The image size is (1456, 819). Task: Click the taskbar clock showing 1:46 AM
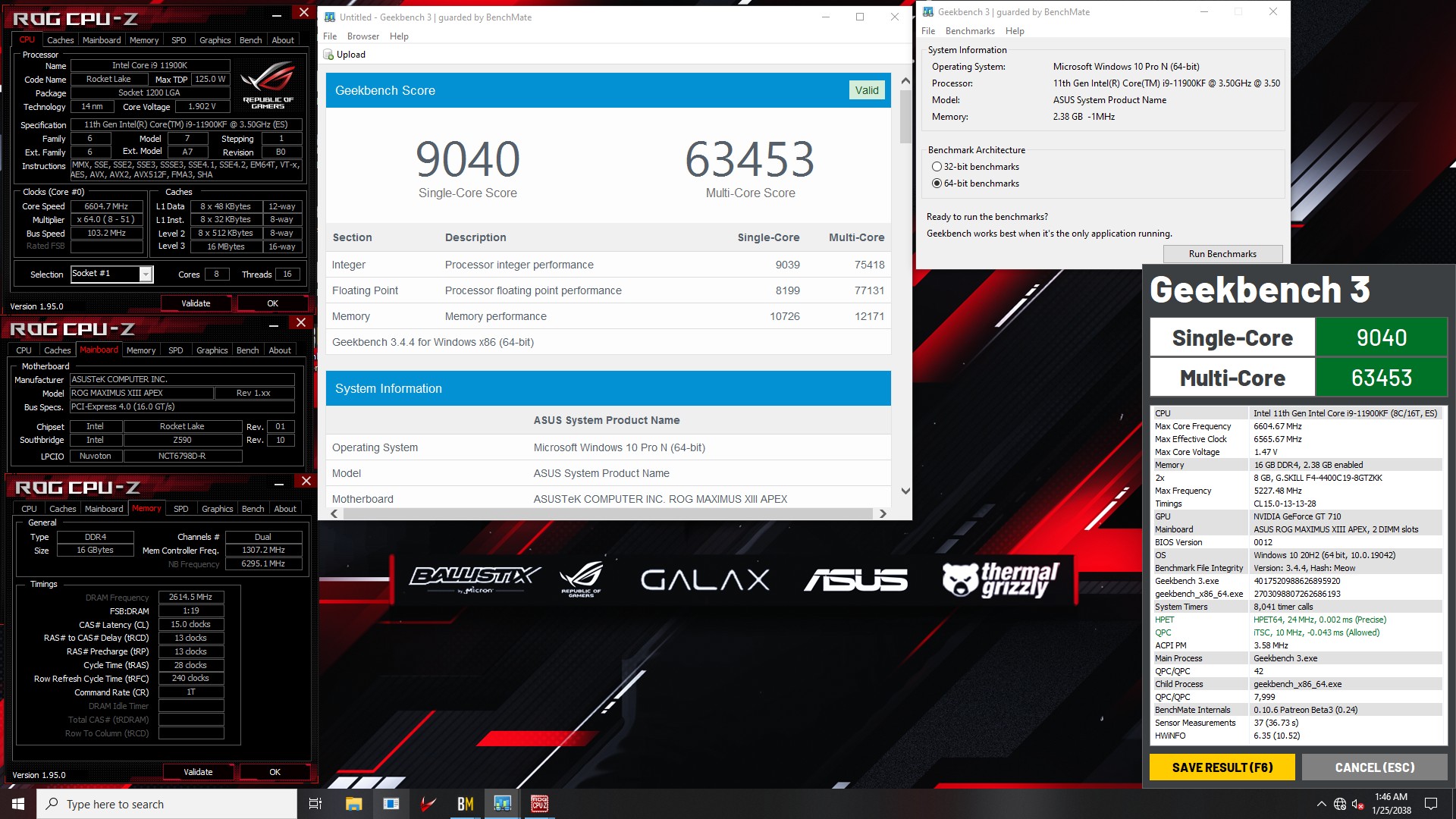click(1392, 804)
